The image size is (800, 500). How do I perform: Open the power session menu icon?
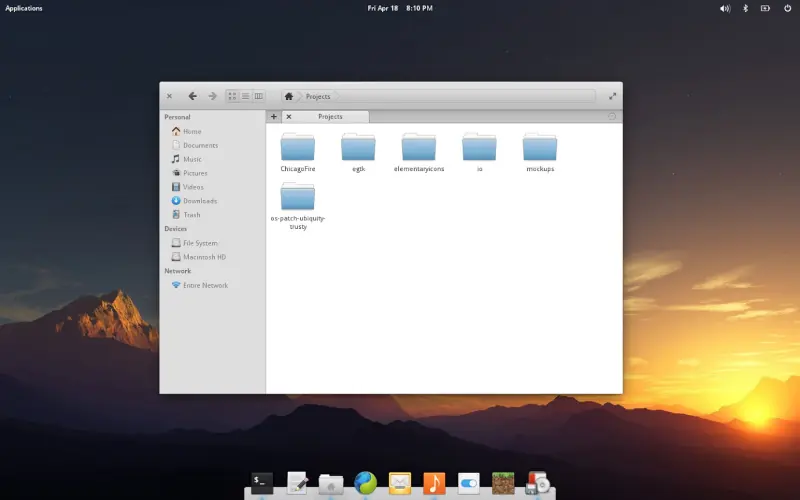787,8
